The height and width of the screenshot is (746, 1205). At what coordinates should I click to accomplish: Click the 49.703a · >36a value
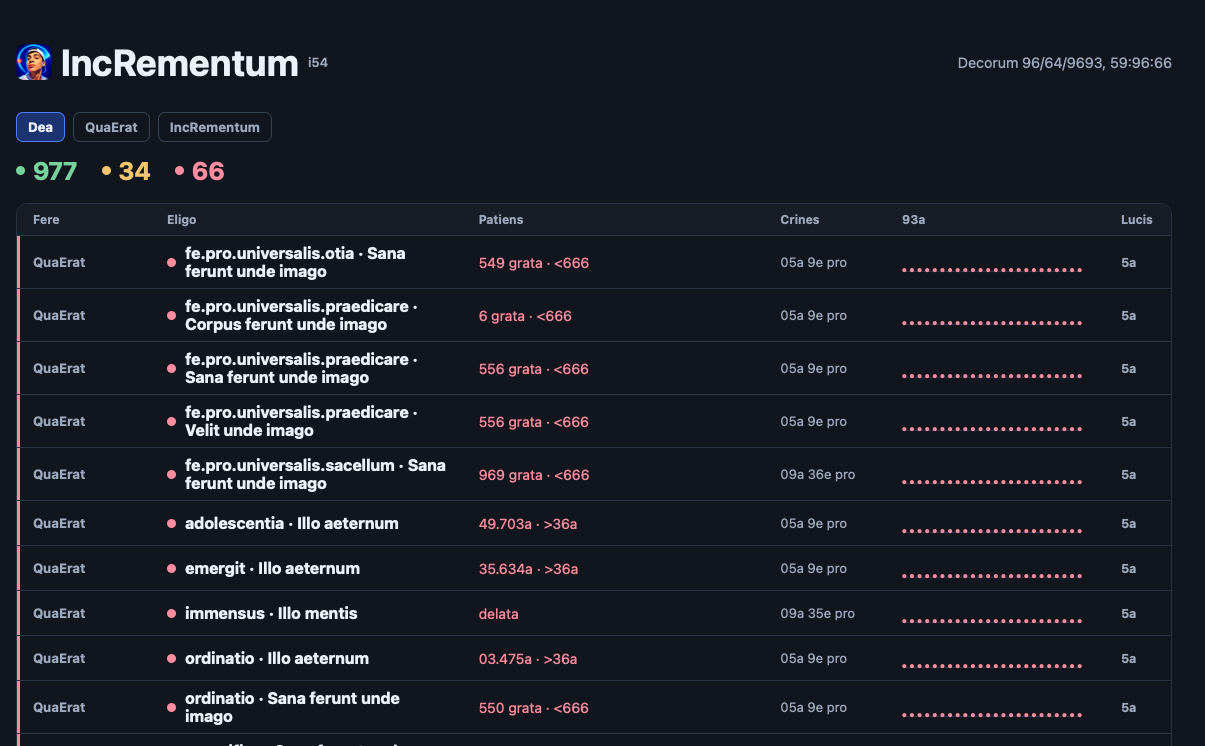point(528,524)
